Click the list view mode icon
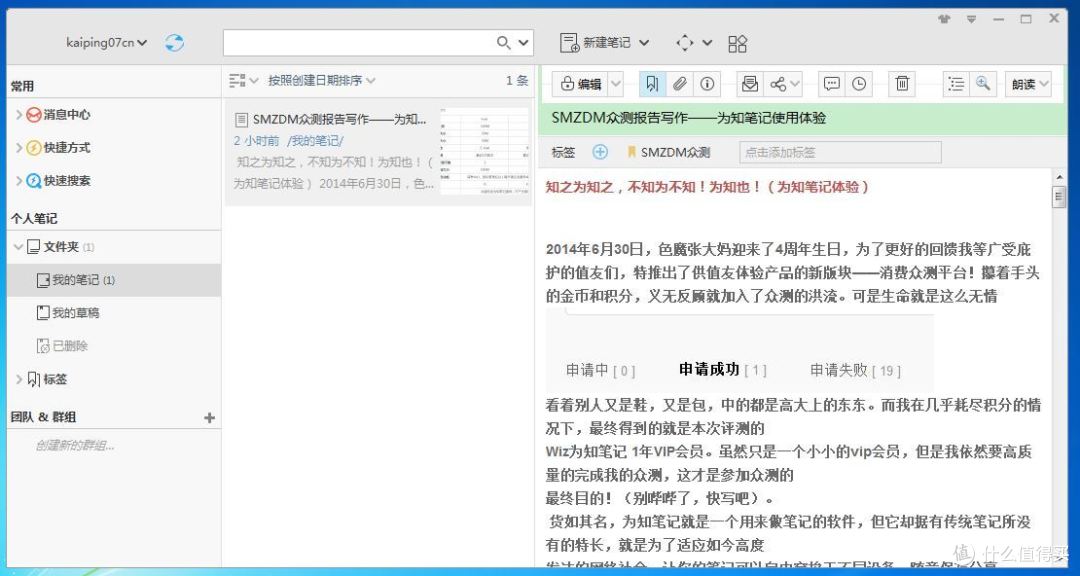This screenshot has height=576, width=1080. [x=237, y=81]
